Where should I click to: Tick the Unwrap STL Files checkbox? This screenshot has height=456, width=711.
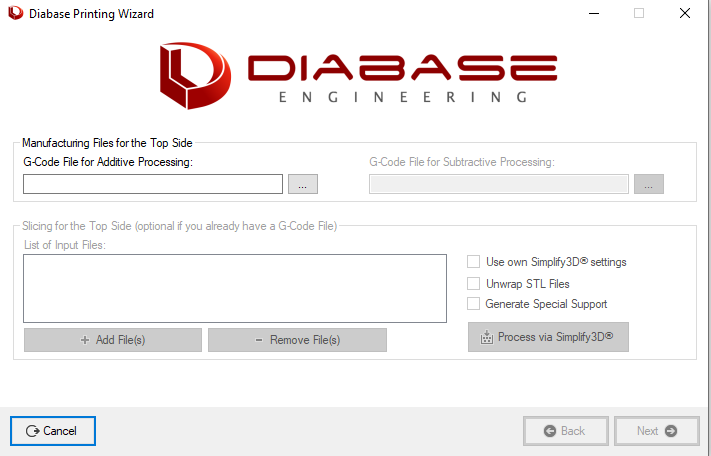coord(473,283)
